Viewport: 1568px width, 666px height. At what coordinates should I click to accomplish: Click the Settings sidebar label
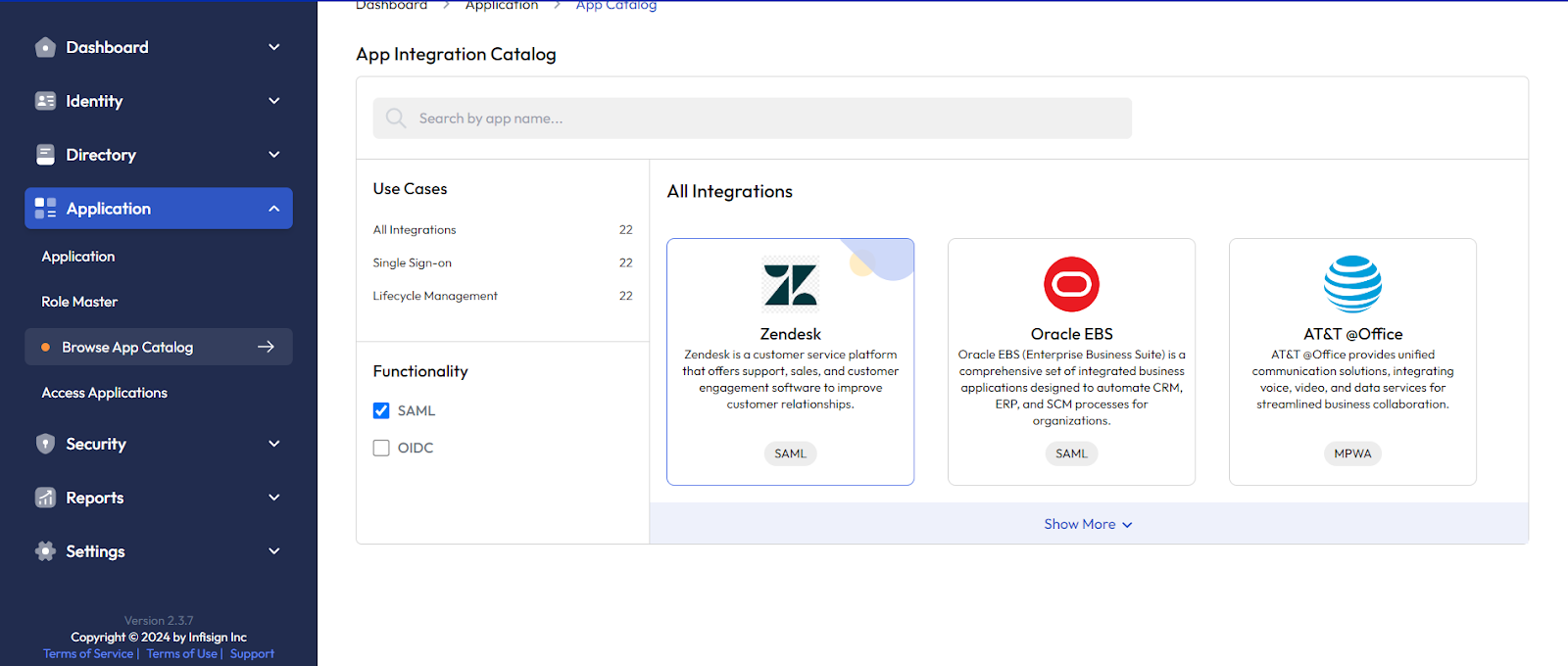95,551
